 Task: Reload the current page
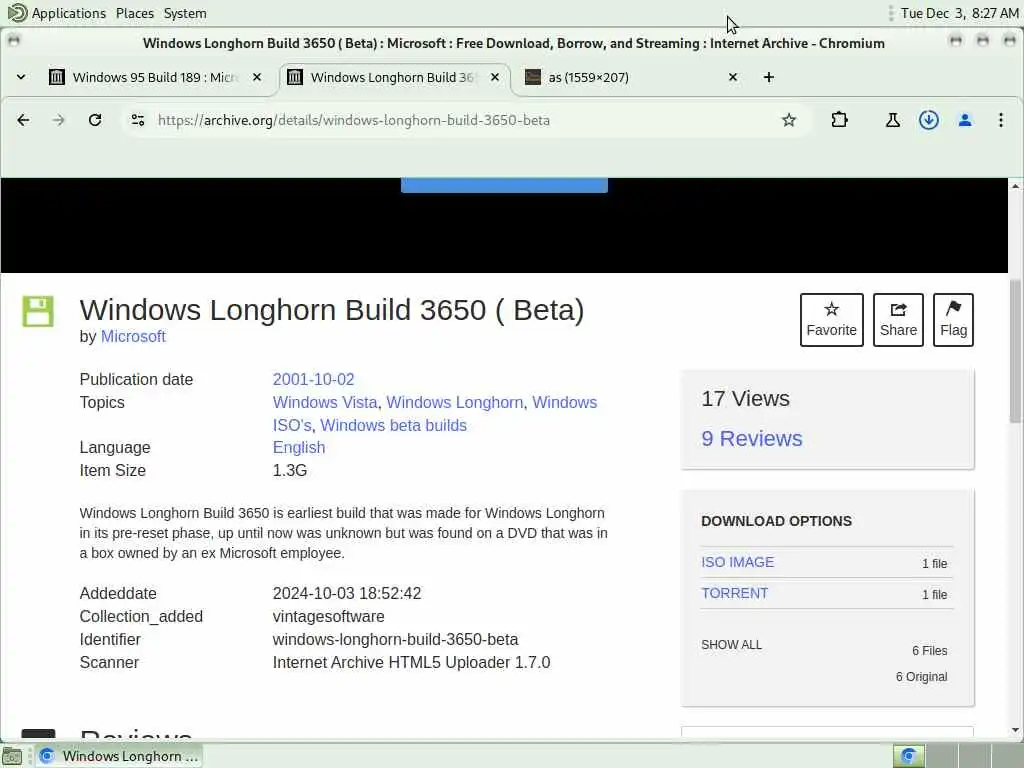pos(95,120)
